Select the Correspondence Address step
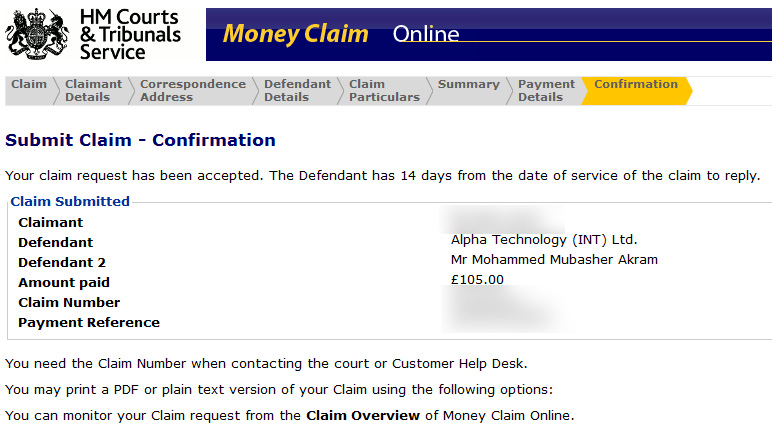 pyautogui.click(x=193, y=91)
